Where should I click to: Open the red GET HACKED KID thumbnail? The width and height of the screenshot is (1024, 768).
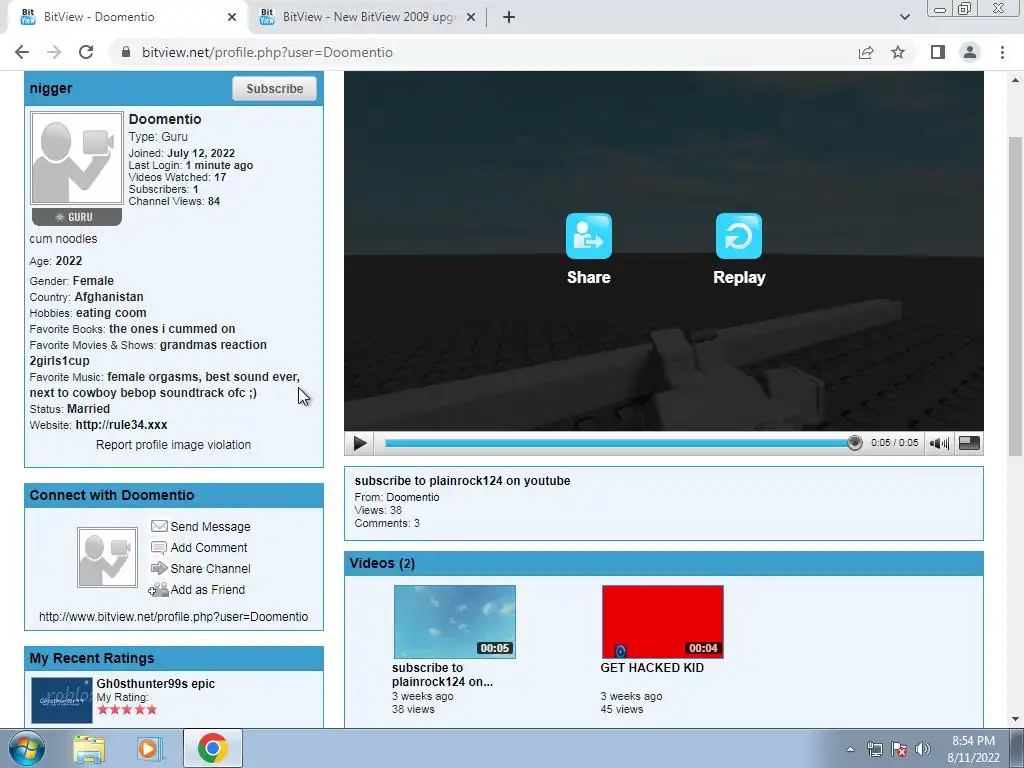[x=663, y=622]
